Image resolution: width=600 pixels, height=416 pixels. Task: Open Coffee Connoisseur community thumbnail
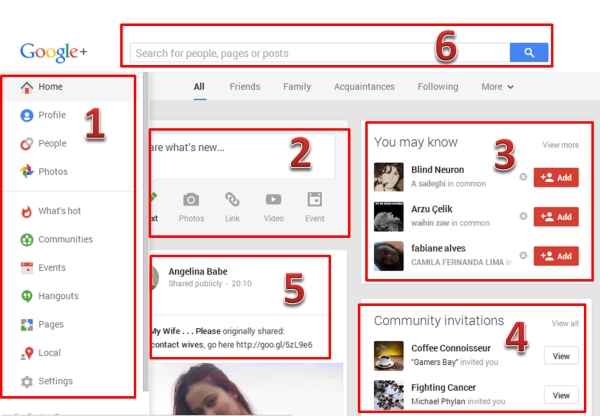point(388,356)
